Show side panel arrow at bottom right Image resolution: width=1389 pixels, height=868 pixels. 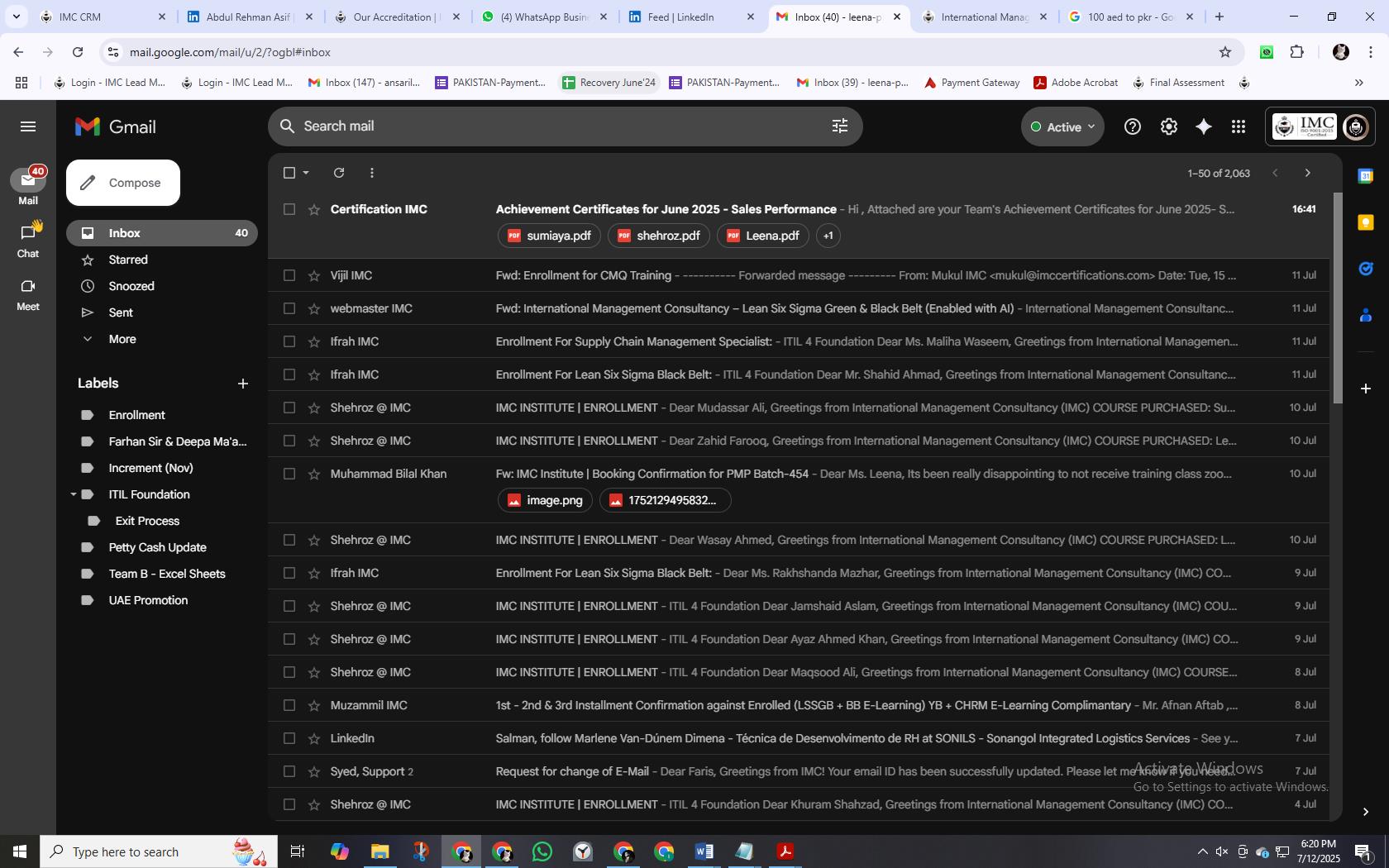click(x=1366, y=812)
